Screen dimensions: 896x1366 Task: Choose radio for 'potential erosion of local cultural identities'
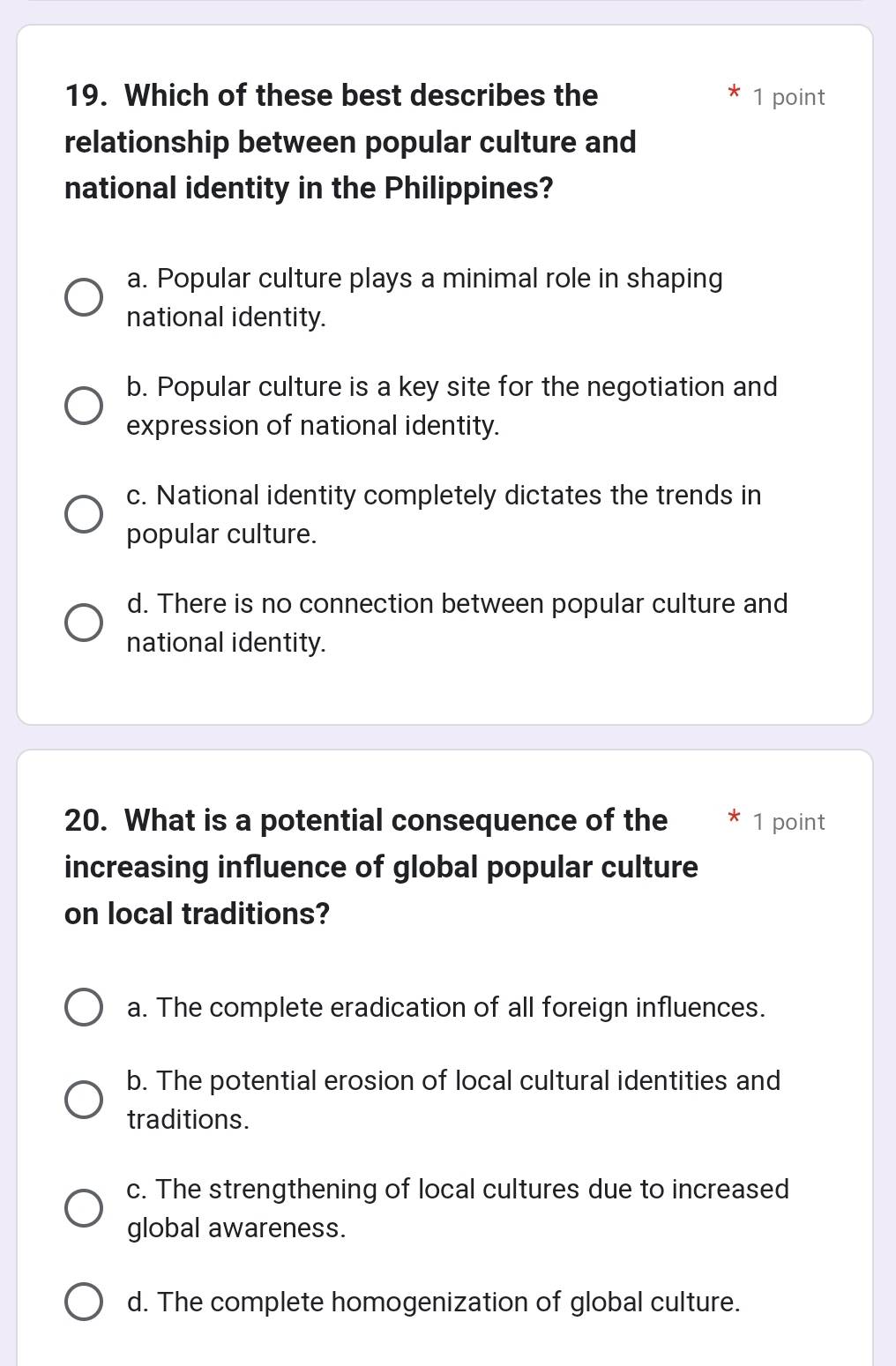pos(84,1101)
